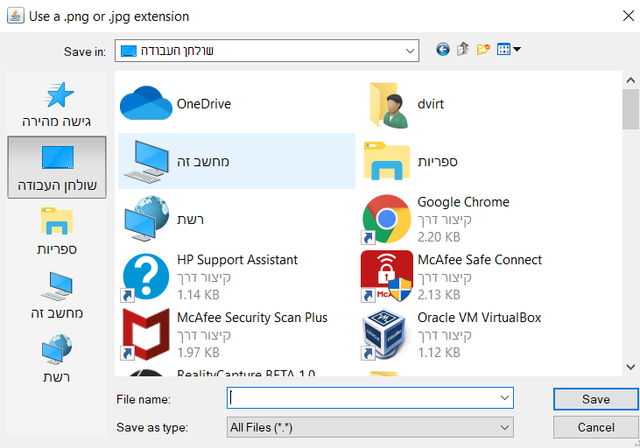Click the dvirt folder name
The width and height of the screenshot is (640, 448).
click(431, 104)
